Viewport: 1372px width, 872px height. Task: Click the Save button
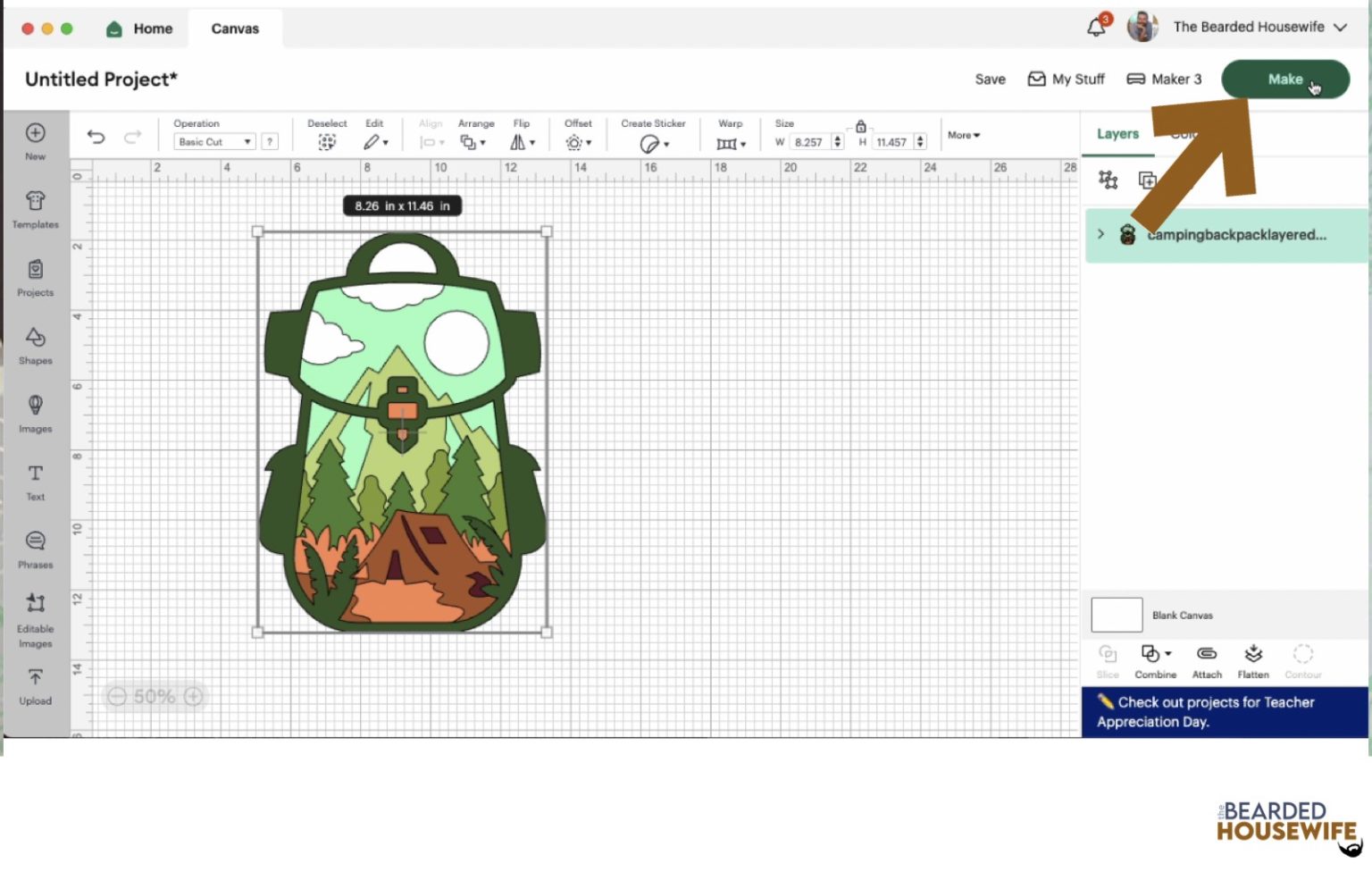click(990, 80)
